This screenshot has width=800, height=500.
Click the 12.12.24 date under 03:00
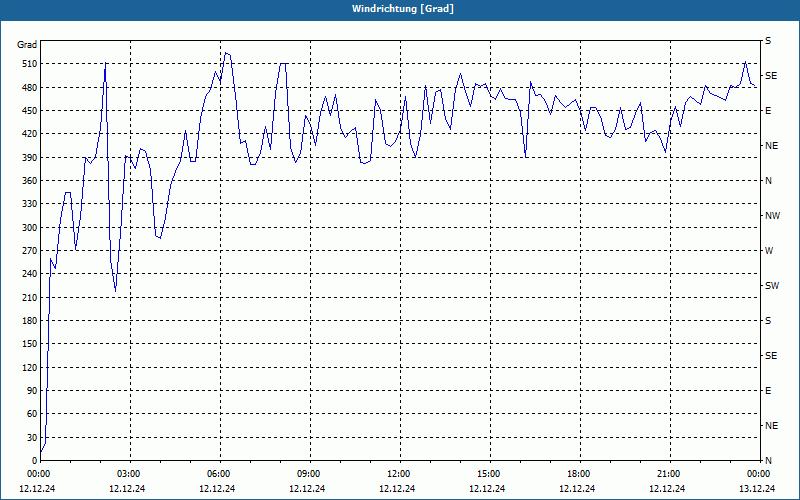[x=128, y=488]
